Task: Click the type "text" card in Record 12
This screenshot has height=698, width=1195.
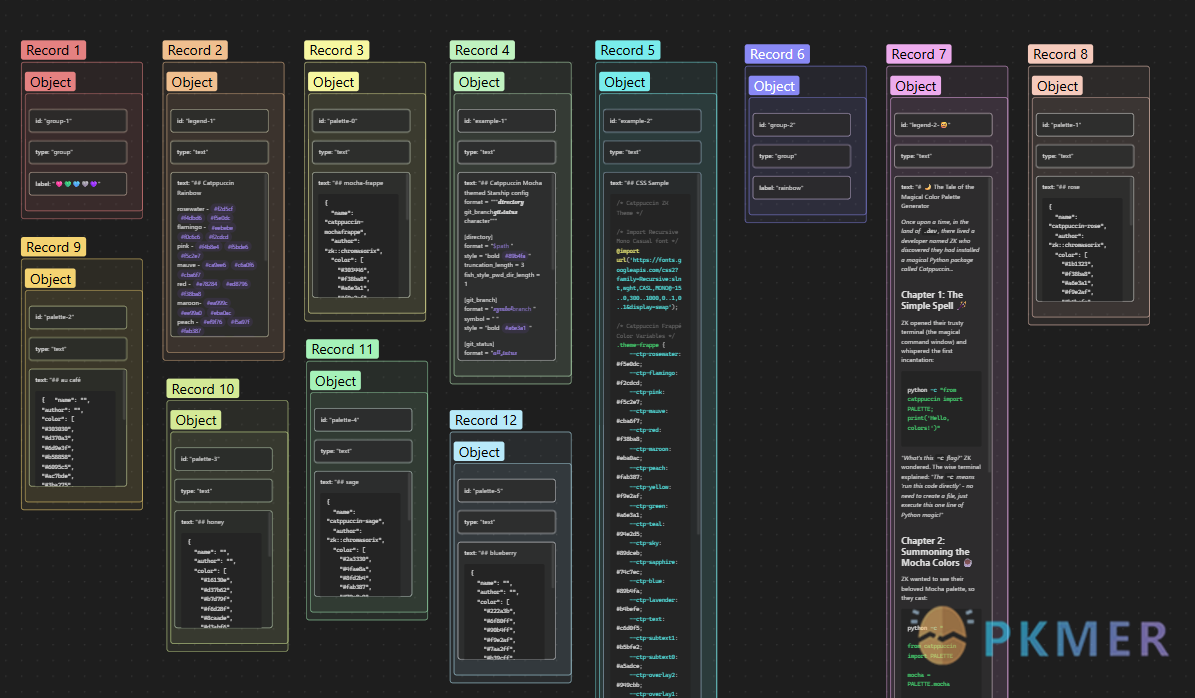Action: coord(507,522)
